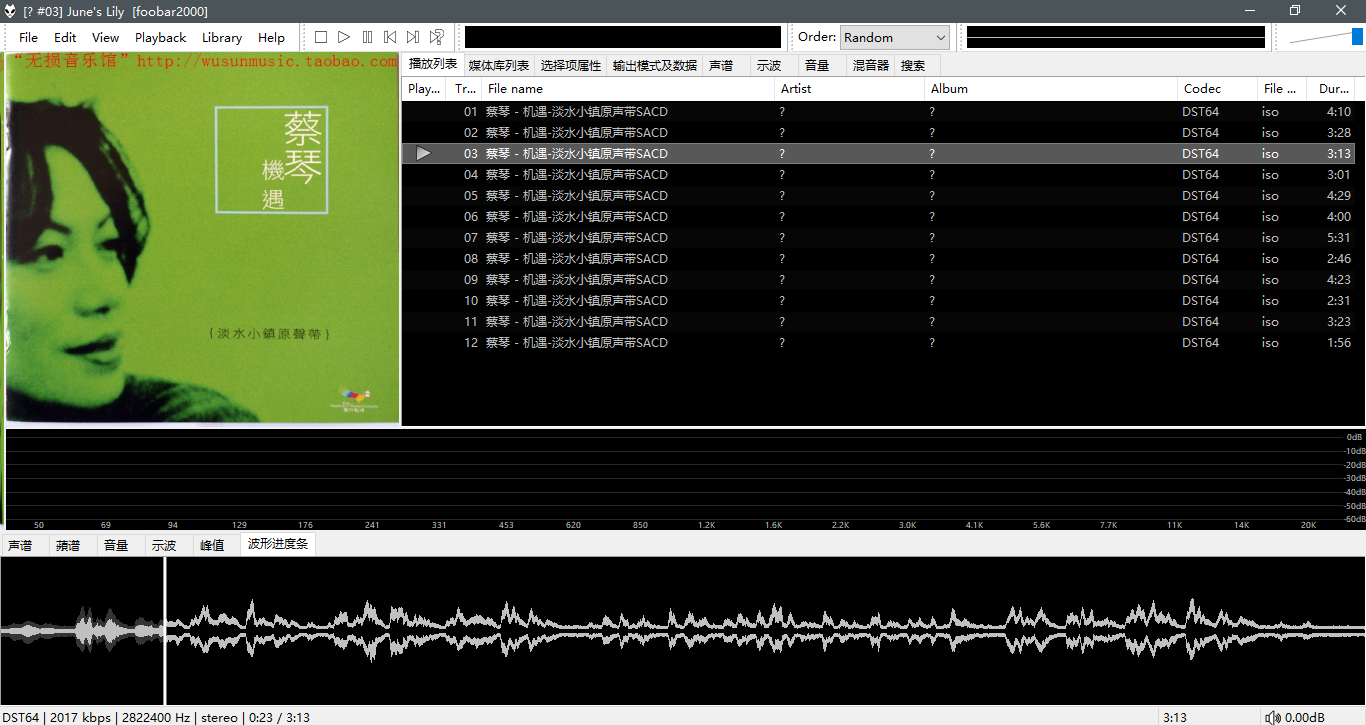Image resolution: width=1366 pixels, height=725 pixels.
Task: Sort playlist by the Codec column header
Action: coord(1216,88)
